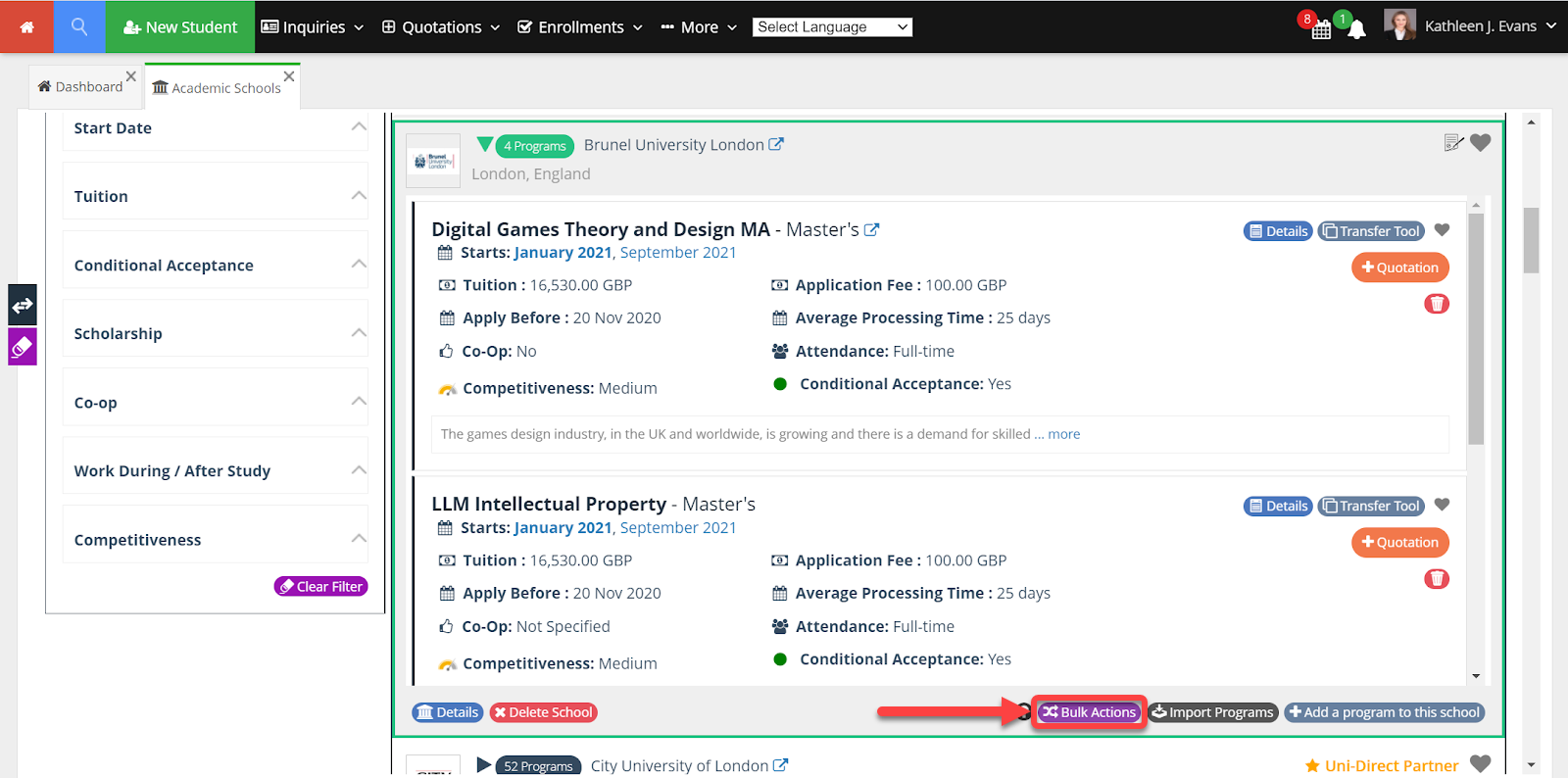
Task: Click the Clear Filter button
Action: 321,586
